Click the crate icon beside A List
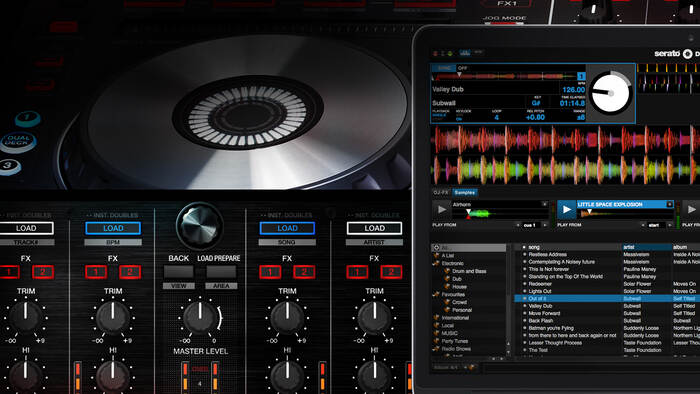The width and height of the screenshot is (700, 394). pos(437,255)
